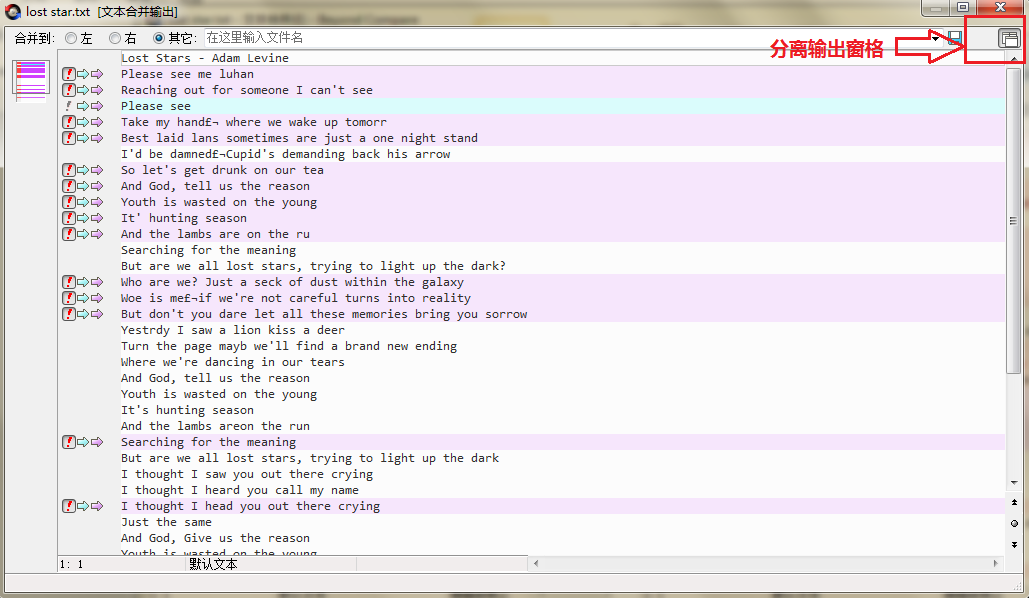This screenshot has height=598, width=1029.
Task: Click line 'I thought I saw you out there crying'
Action: point(247,474)
